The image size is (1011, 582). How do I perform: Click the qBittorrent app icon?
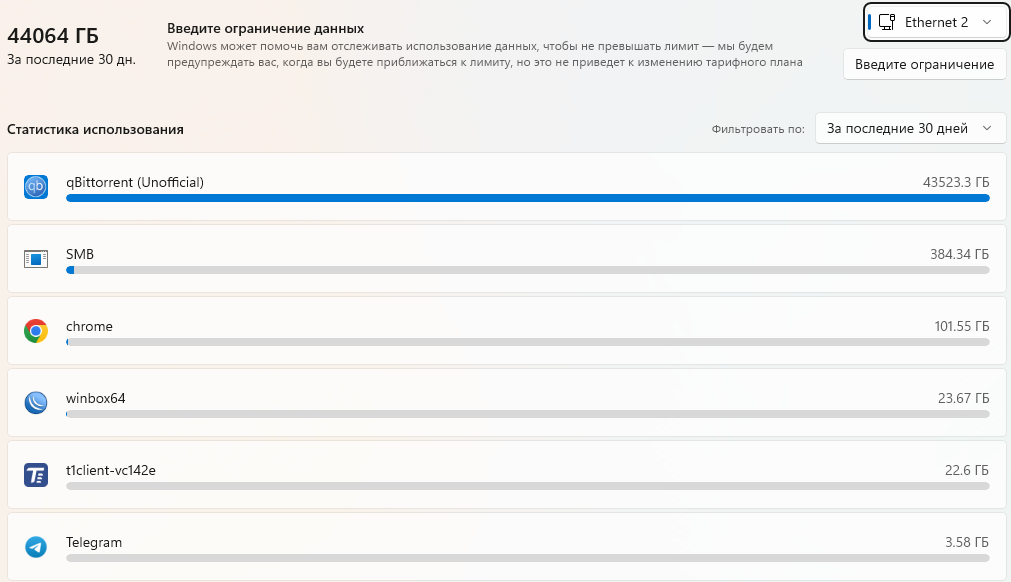[x=36, y=187]
